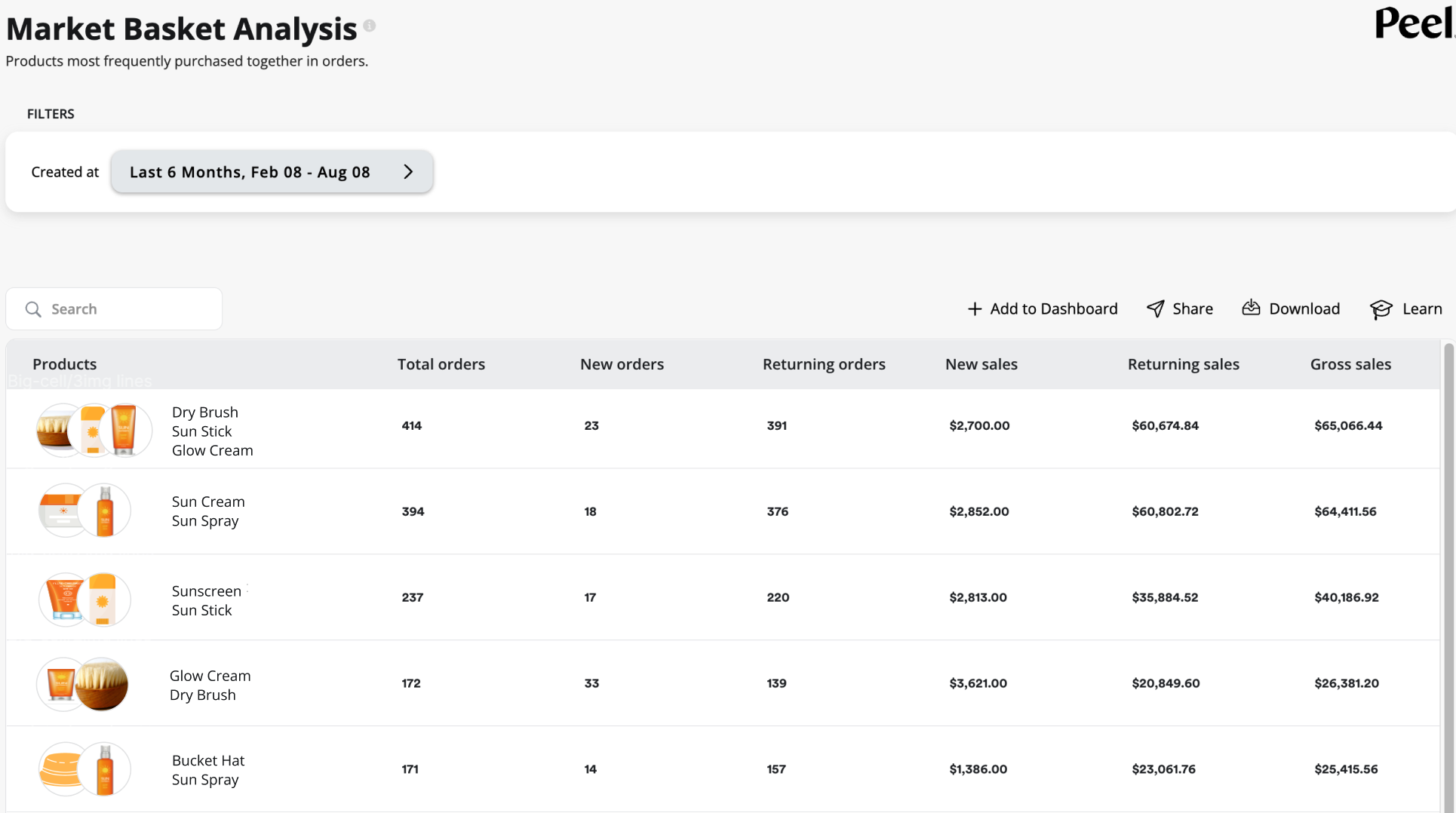Image resolution: width=1456 pixels, height=813 pixels.
Task: Open the Last 6 Months date picker chevron
Action: pos(408,171)
